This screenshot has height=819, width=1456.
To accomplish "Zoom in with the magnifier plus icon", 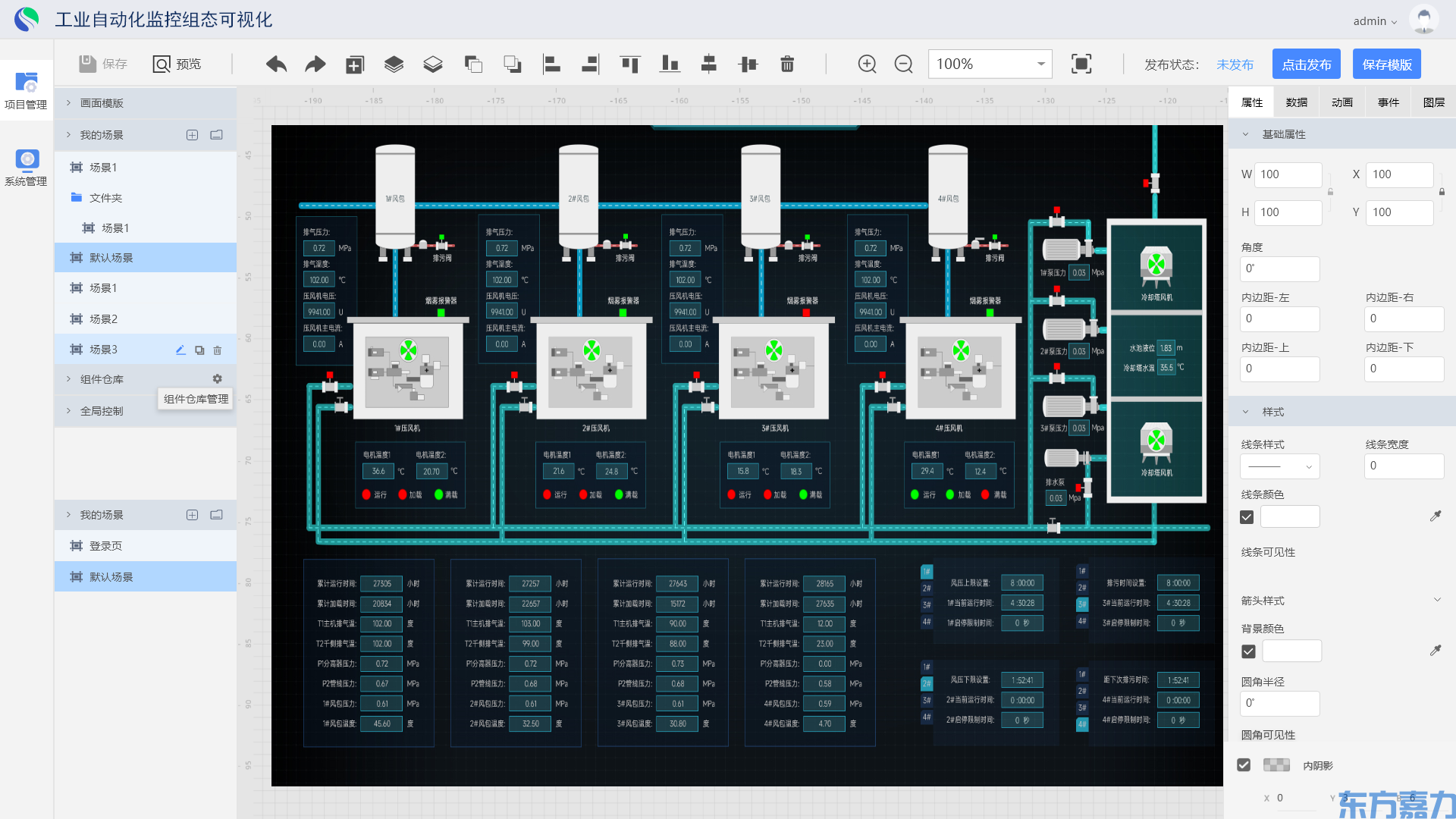I will [x=867, y=64].
